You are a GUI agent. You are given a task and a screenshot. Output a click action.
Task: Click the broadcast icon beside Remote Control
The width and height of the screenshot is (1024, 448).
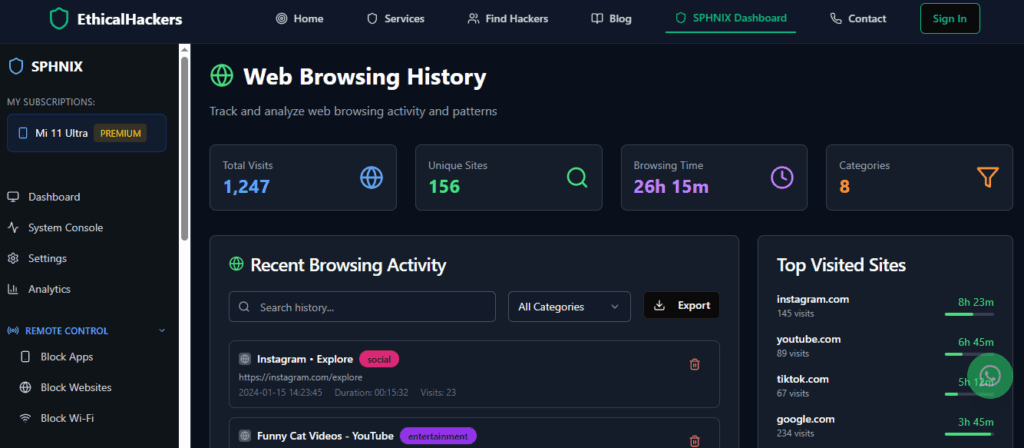point(12,331)
